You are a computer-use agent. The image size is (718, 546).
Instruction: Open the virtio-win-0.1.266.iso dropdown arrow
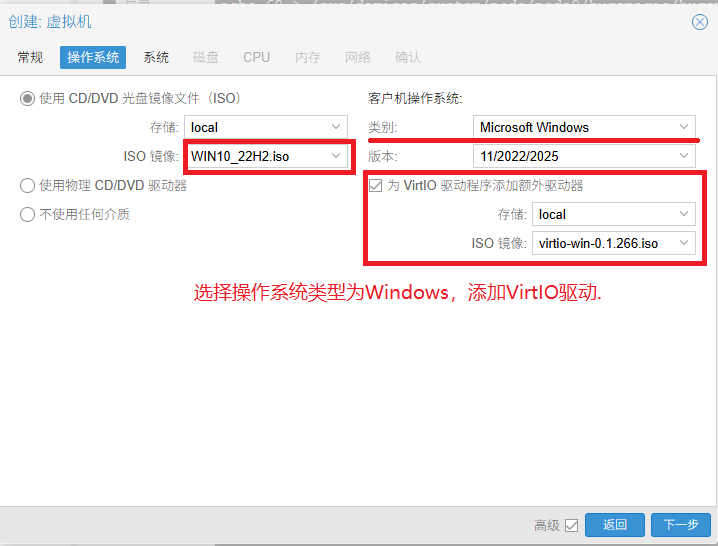684,243
